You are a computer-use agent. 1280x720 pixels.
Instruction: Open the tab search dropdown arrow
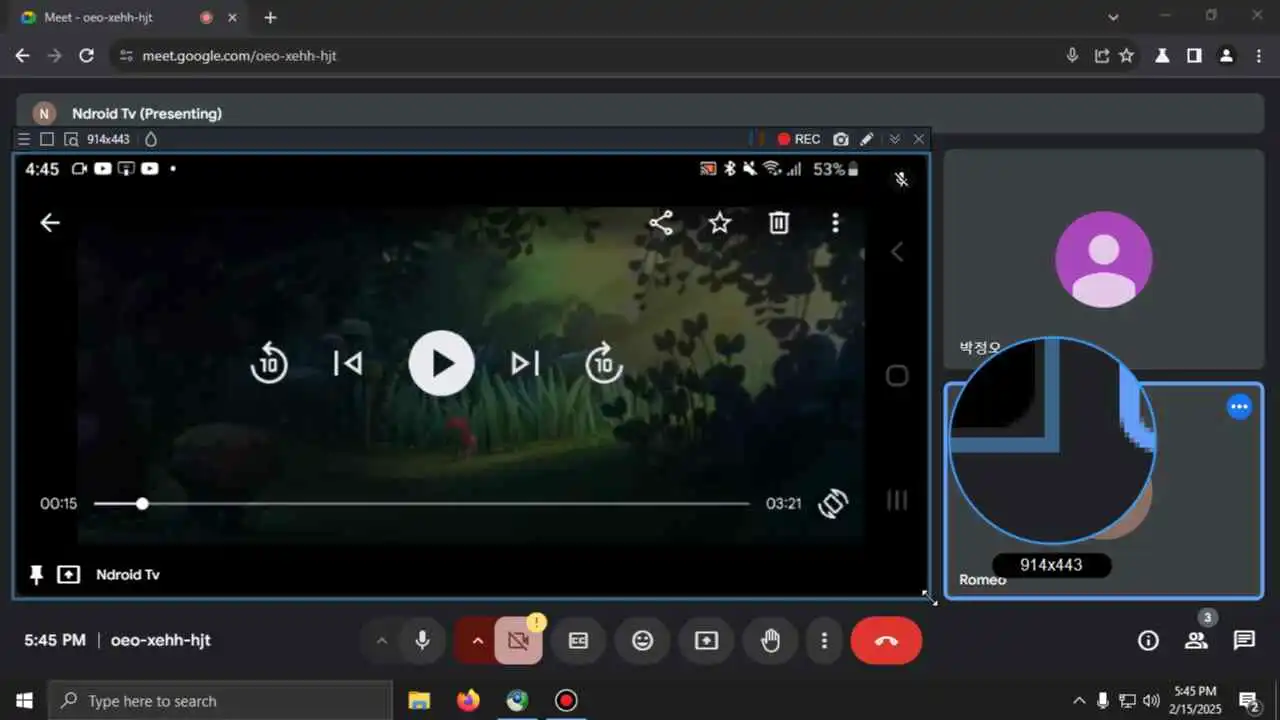point(1114,17)
